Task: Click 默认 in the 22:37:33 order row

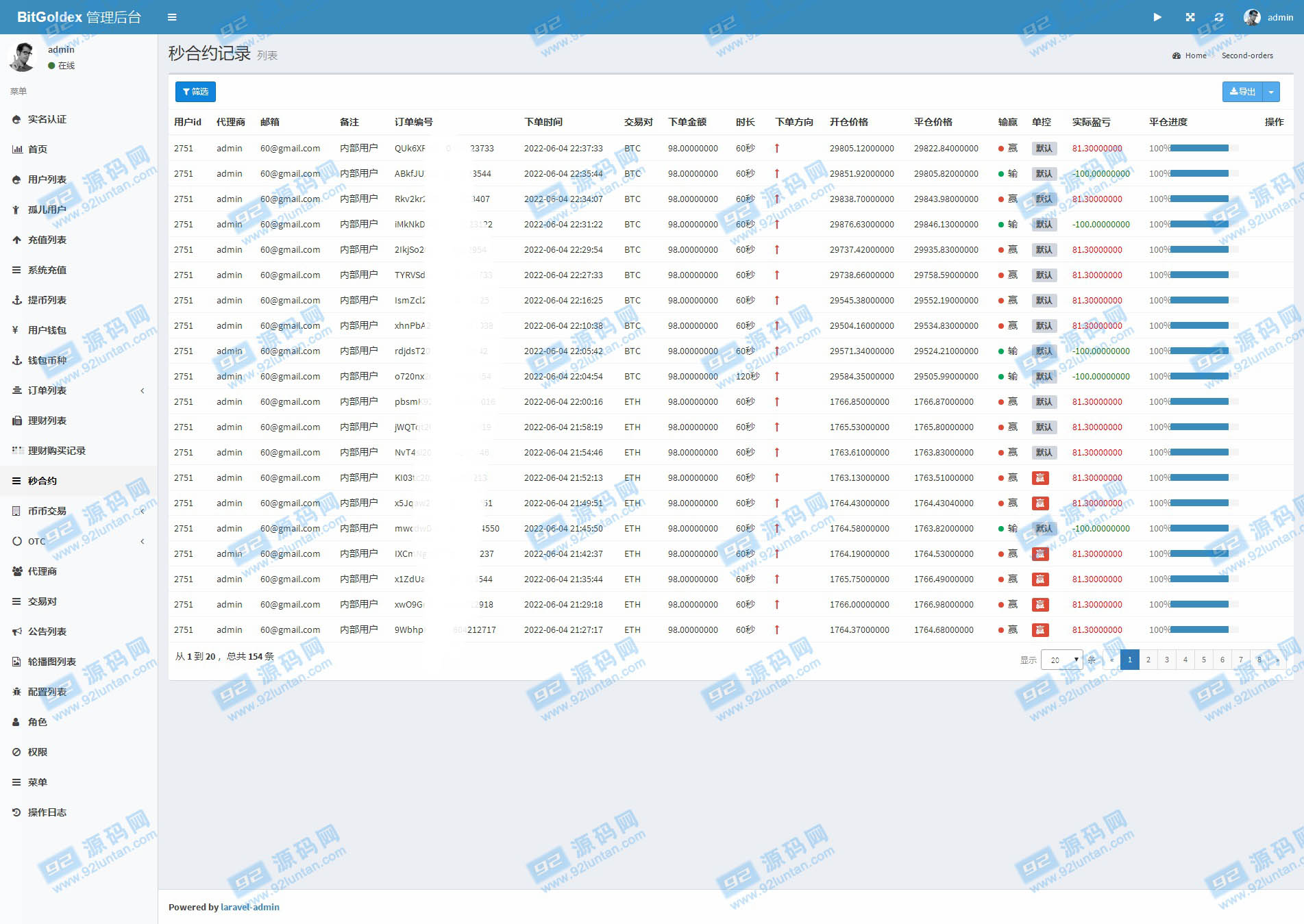Action: (x=1044, y=149)
